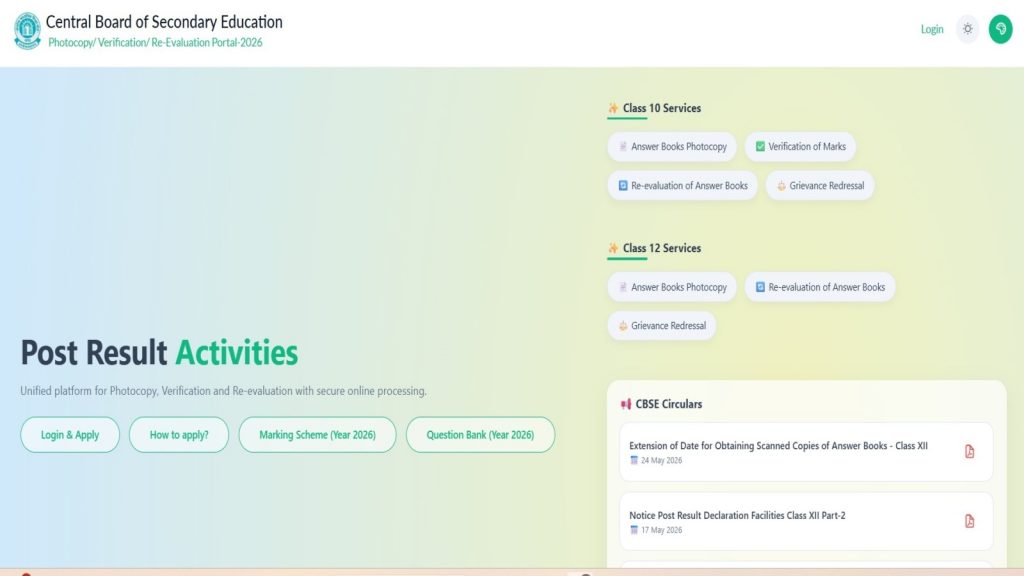The image size is (1024, 576).
Task: Open Question Bank (Year 2026)
Action: [x=480, y=435]
